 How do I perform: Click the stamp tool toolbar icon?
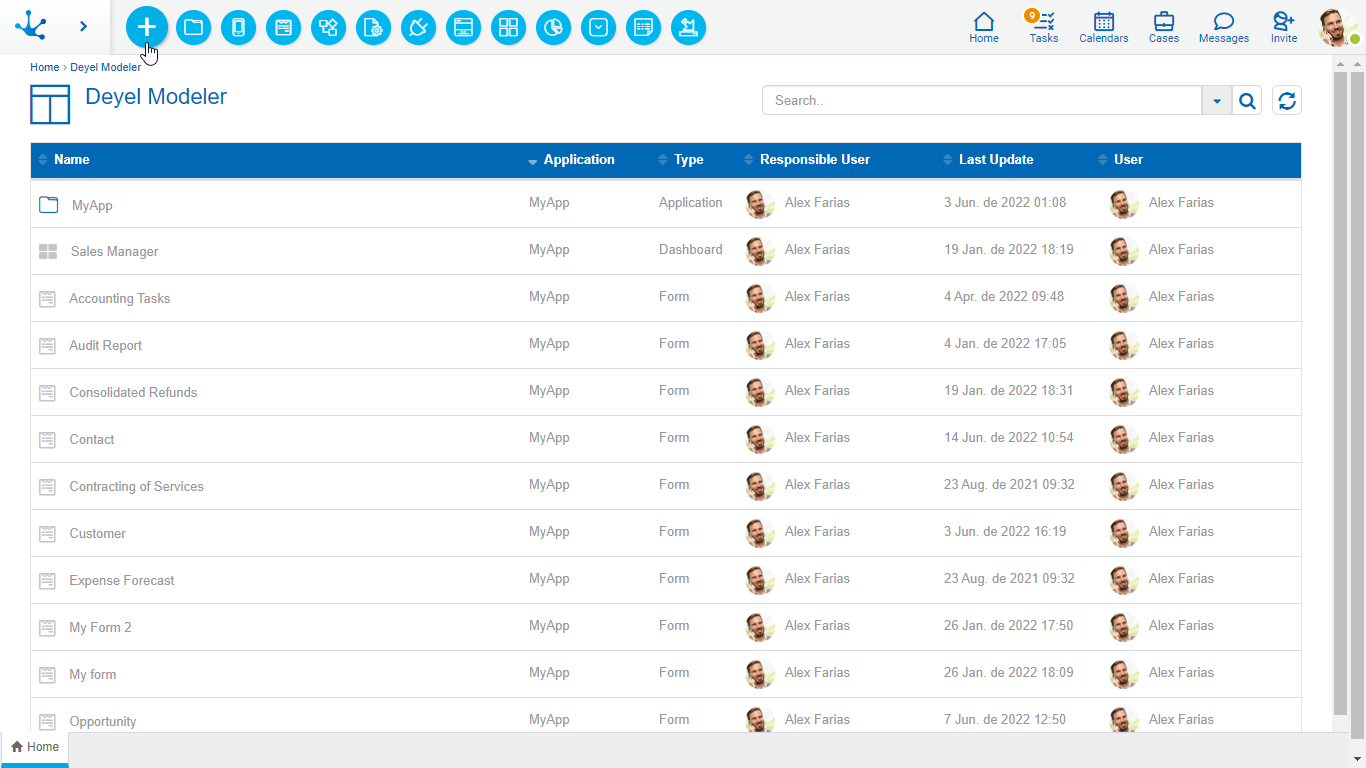tap(688, 28)
